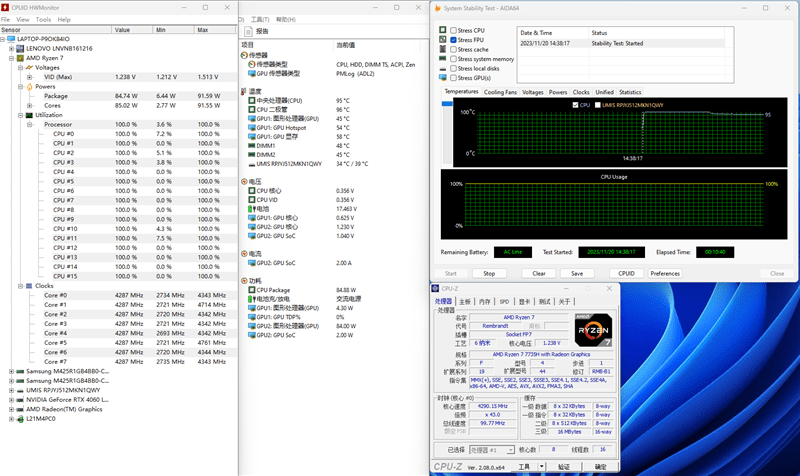Switch to the Cooling Fans tab
This screenshot has height=476, width=800.
(501, 92)
